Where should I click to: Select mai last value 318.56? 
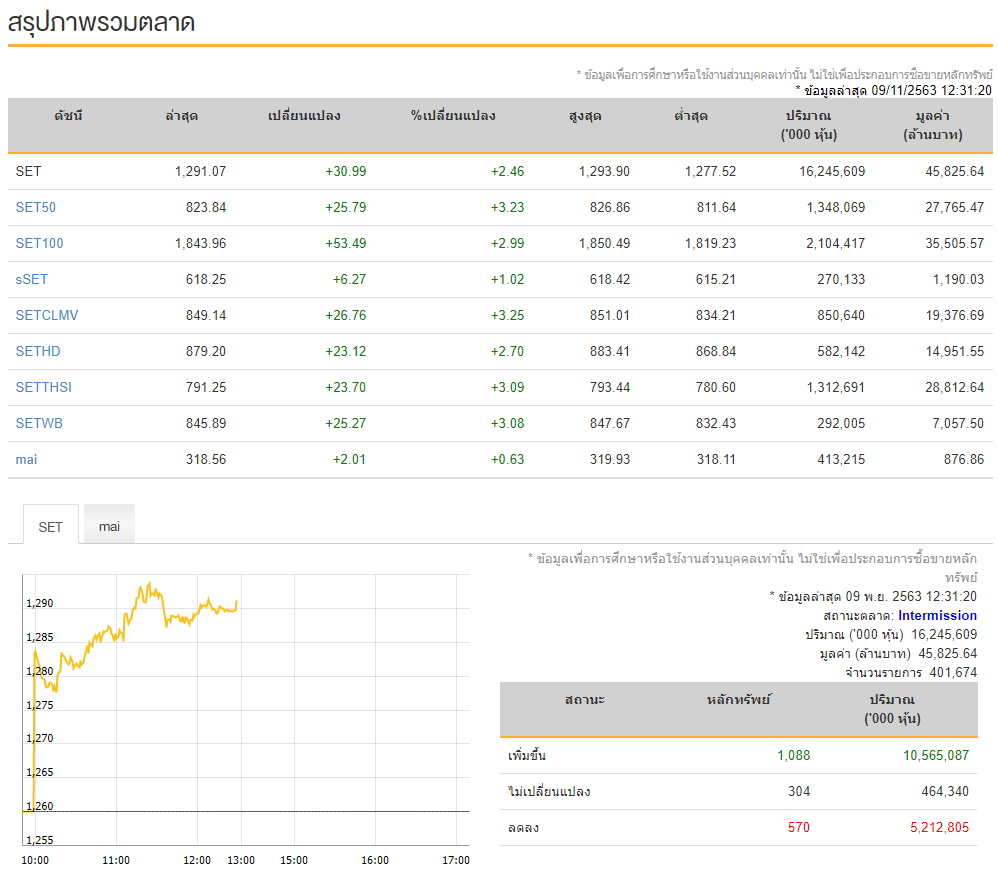coord(206,460)
